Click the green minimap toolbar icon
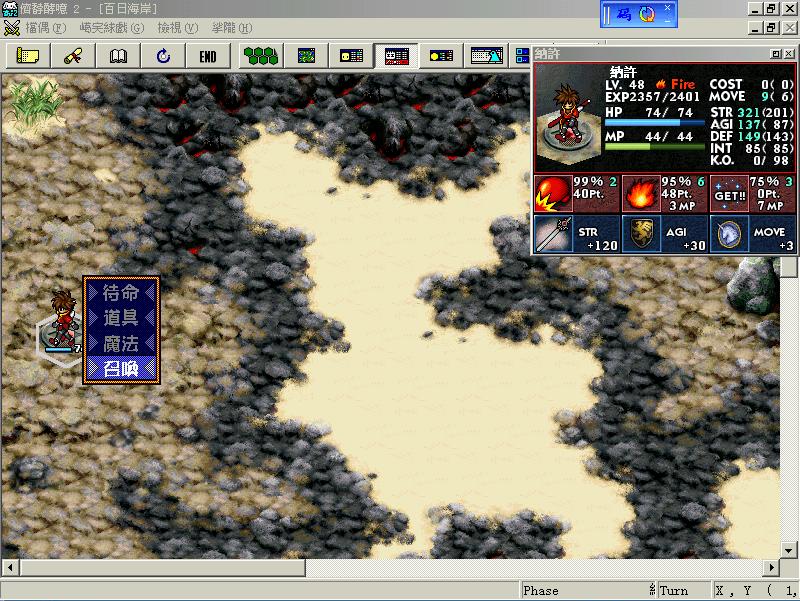800x601 pixels. click(306, 56)
